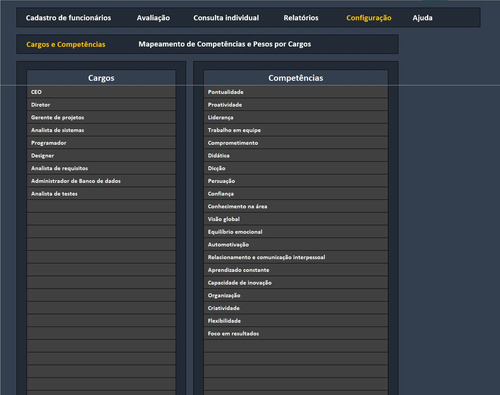500x395 pixels.
Task: Select Criatividade row
Action: tap(296, 308)
